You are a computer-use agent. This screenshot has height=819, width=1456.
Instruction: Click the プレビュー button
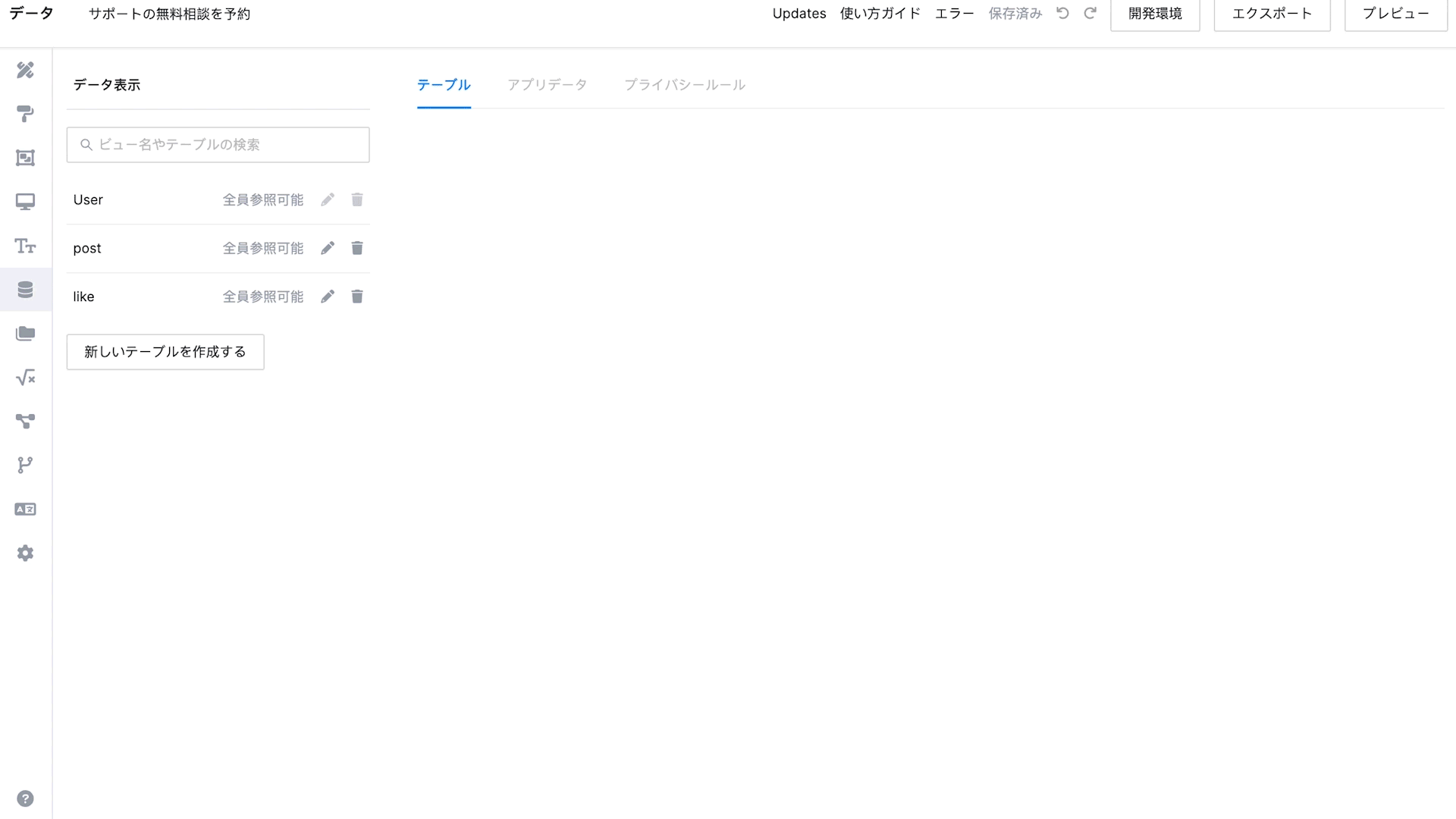click(1395, 14)
